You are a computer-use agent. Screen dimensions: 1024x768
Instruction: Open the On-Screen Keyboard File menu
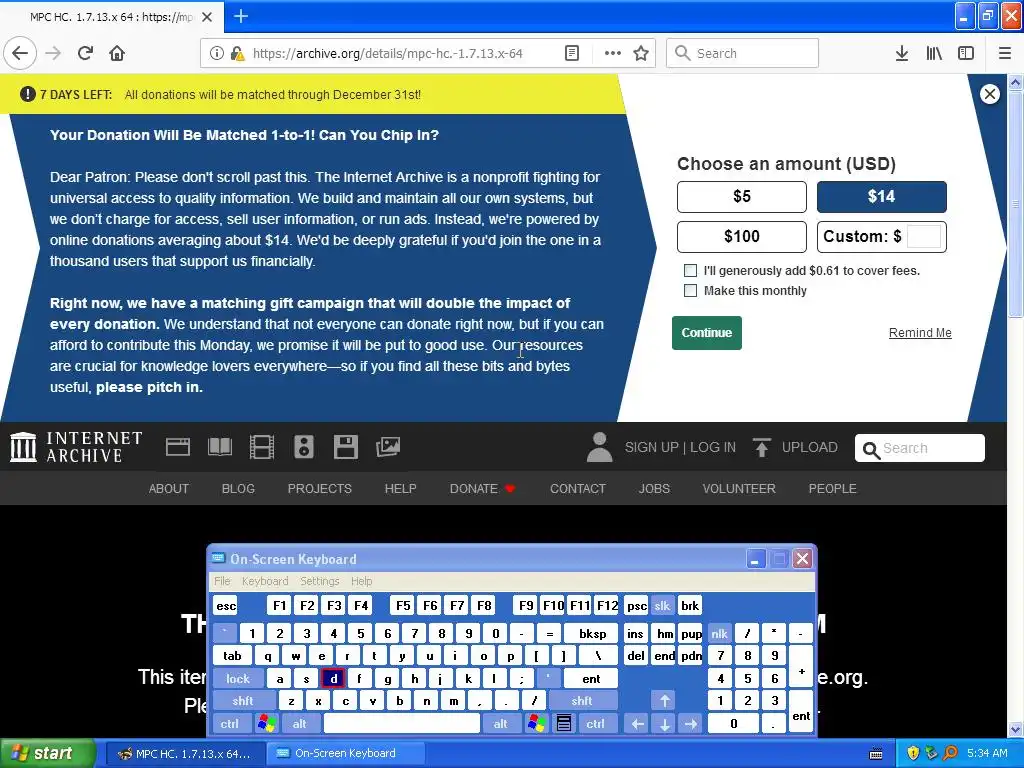click(222, 581)
